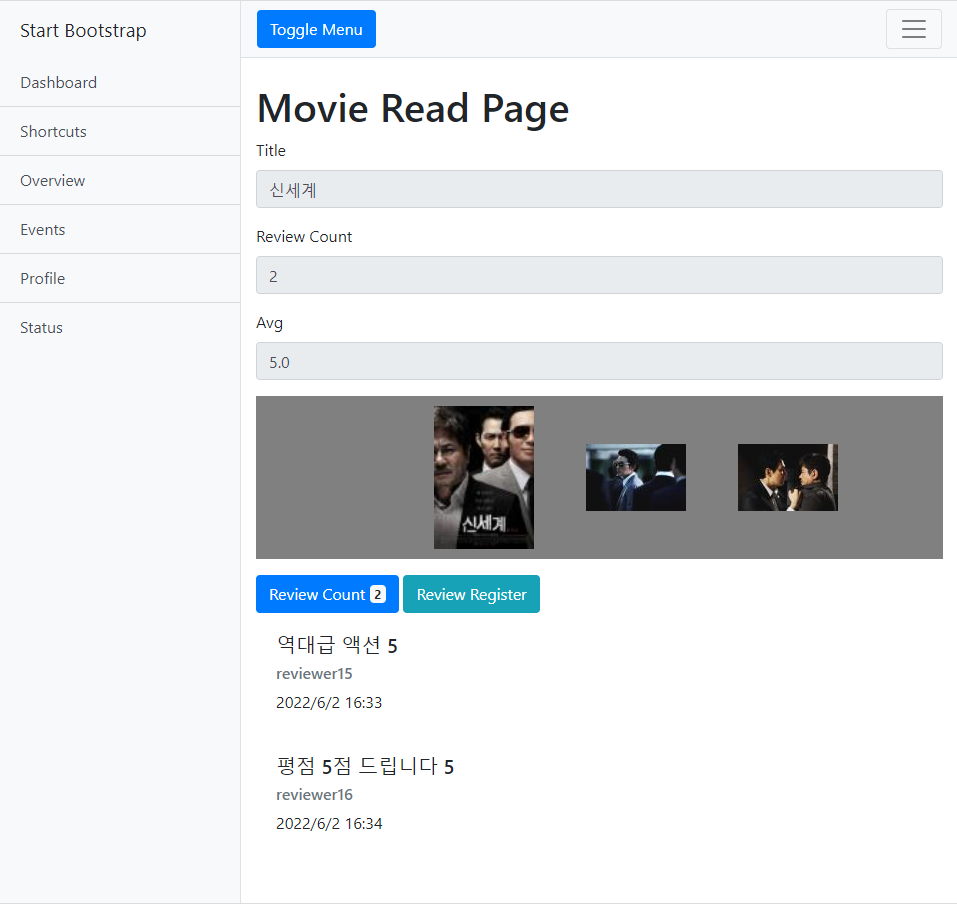Click the Avg field showing 5.0
957x904 pixels.
tap(599, 361)
